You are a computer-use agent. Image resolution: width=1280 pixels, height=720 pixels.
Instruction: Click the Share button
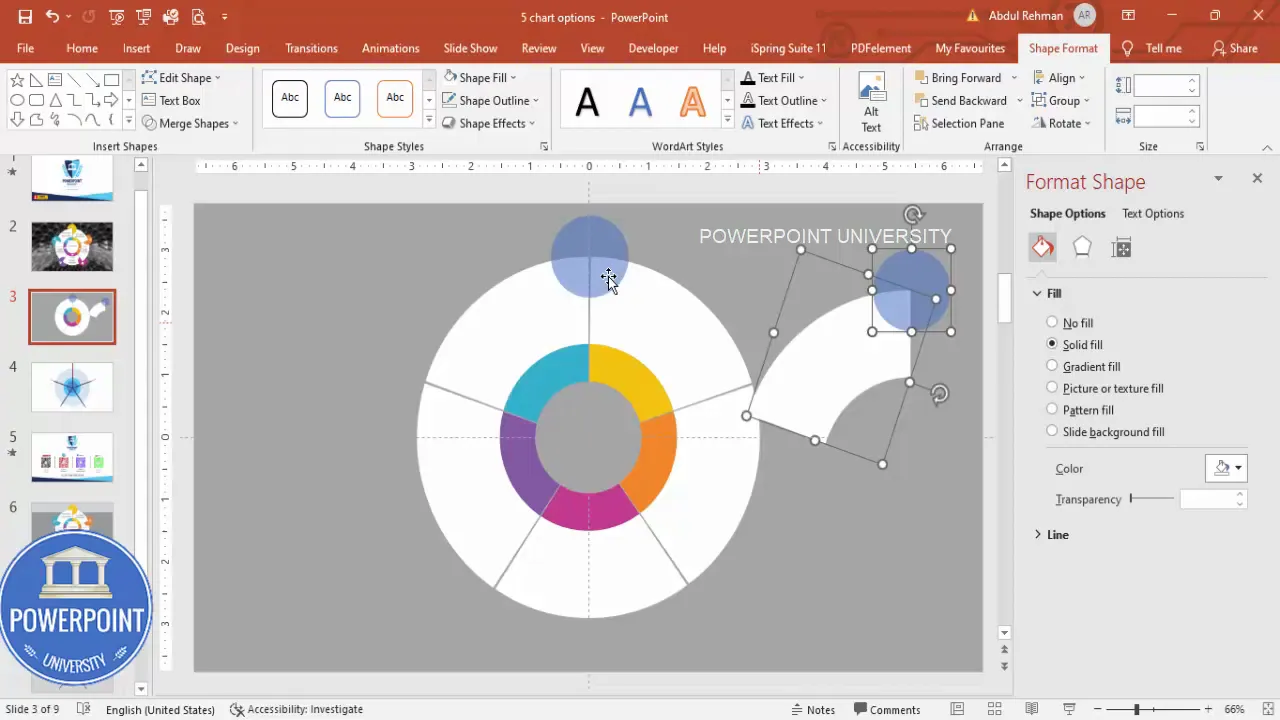[1235, 48]
